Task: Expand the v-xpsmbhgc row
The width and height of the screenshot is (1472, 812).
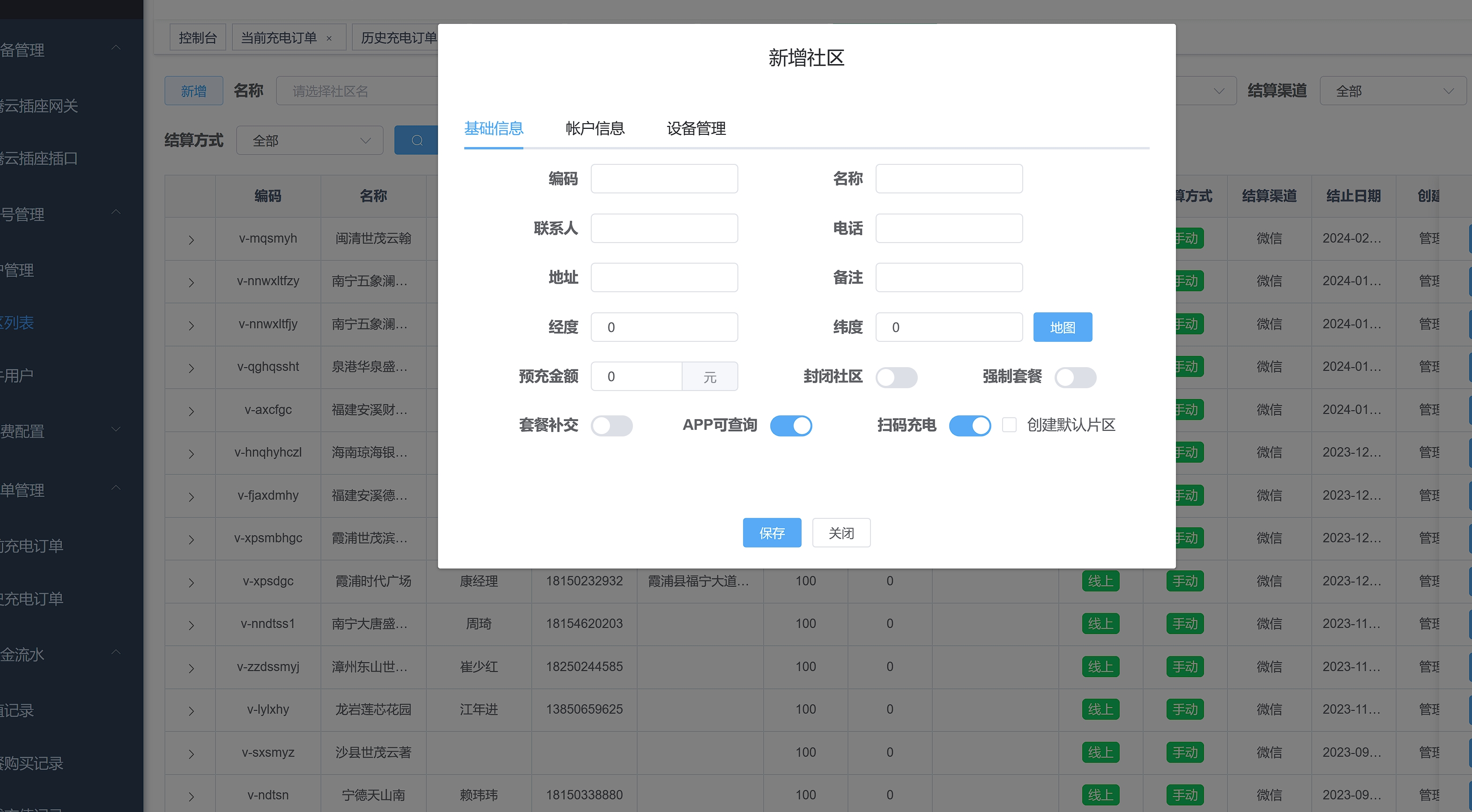Action: (191, 539)
